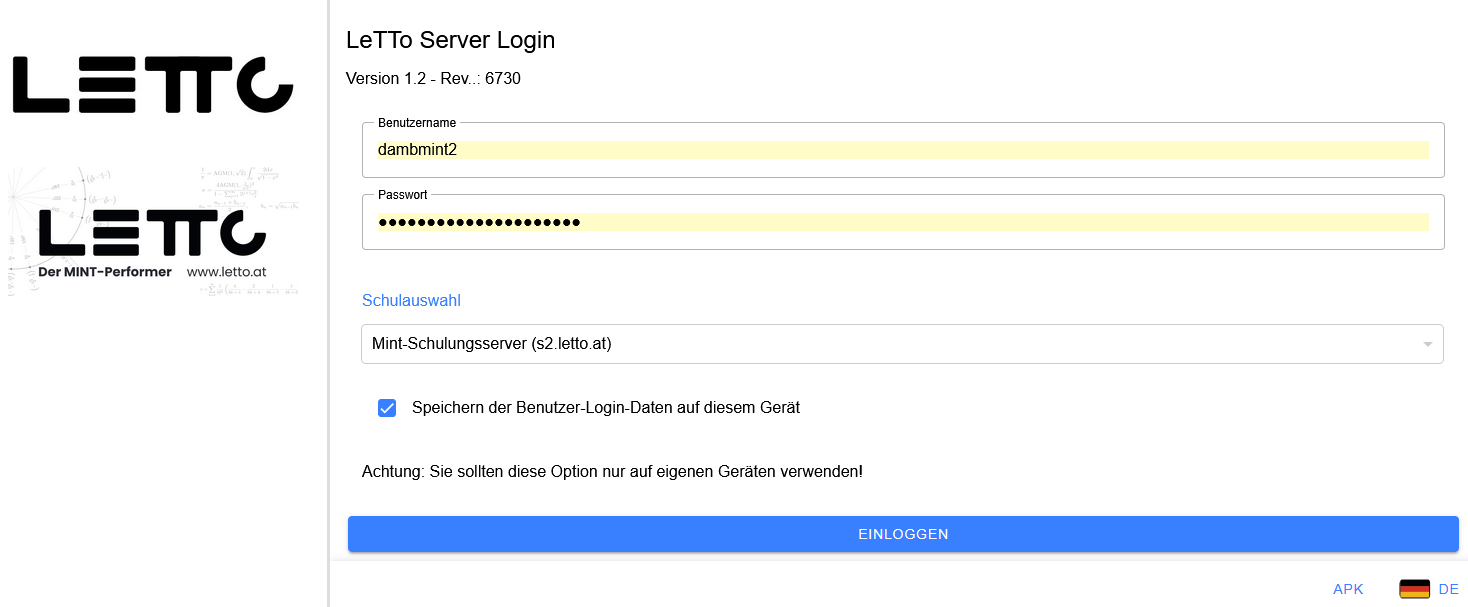Image resolution: width=1468 pixels, height=607 pixels.
Task: Click the small Passwort field label
Action: (x=402, y=195)
